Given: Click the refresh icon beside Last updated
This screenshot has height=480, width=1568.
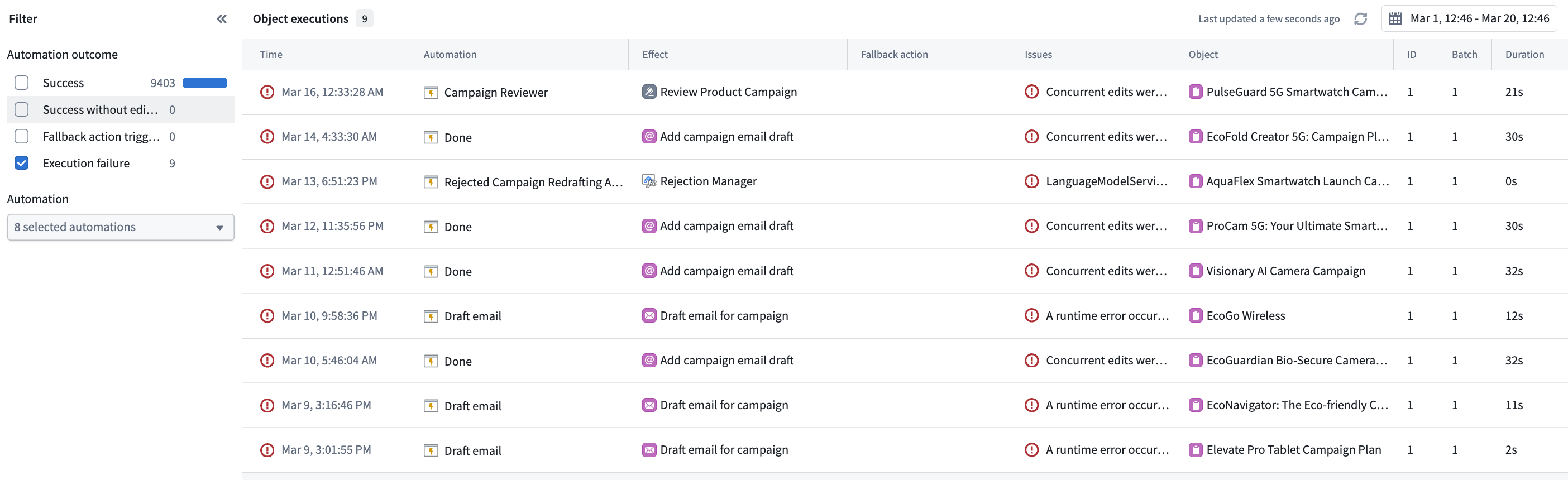Looking at the screenshot, I should point(1360,19).
